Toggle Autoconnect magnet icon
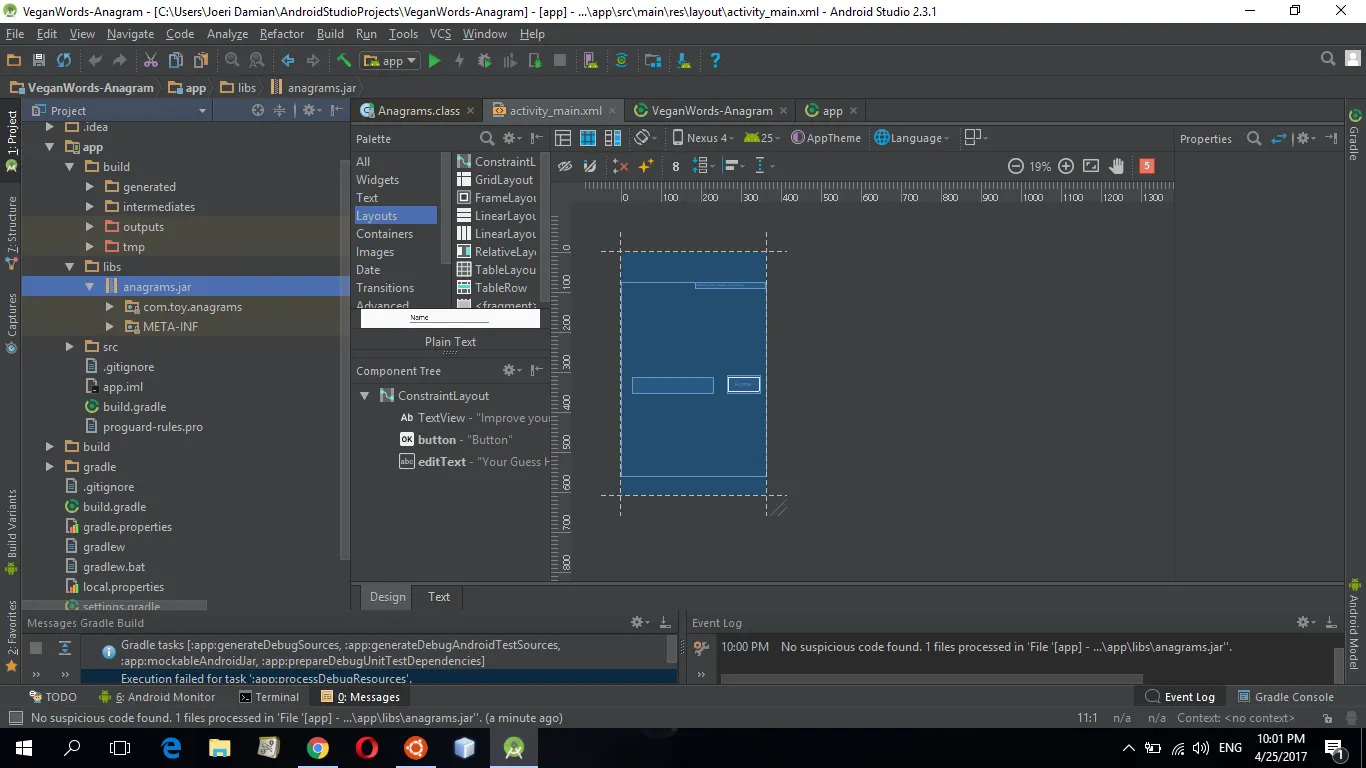Screen dimensions: 1366x768 (590, 166)
